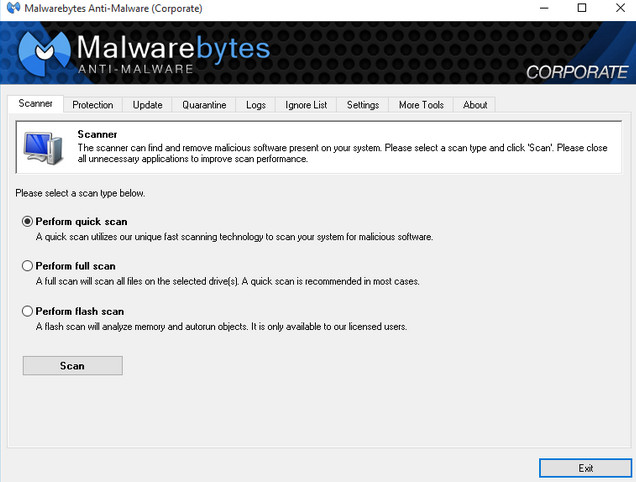Viewport: 636px width, 482px height.
Task: Close the Malwarebytes window
Action: click(x=620, y=8)
